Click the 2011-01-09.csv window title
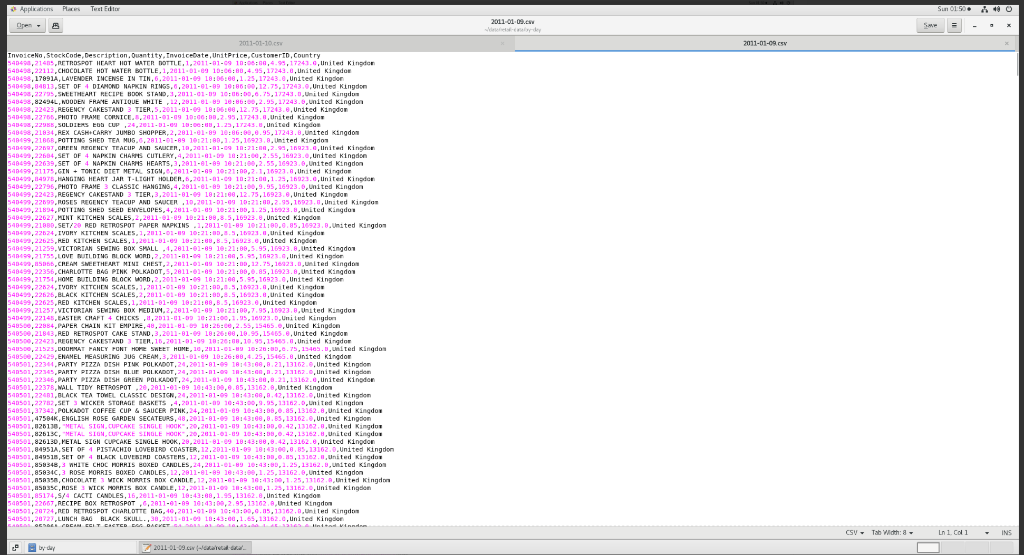This screenshot has width=1024, height=555. tap(513, 22)
